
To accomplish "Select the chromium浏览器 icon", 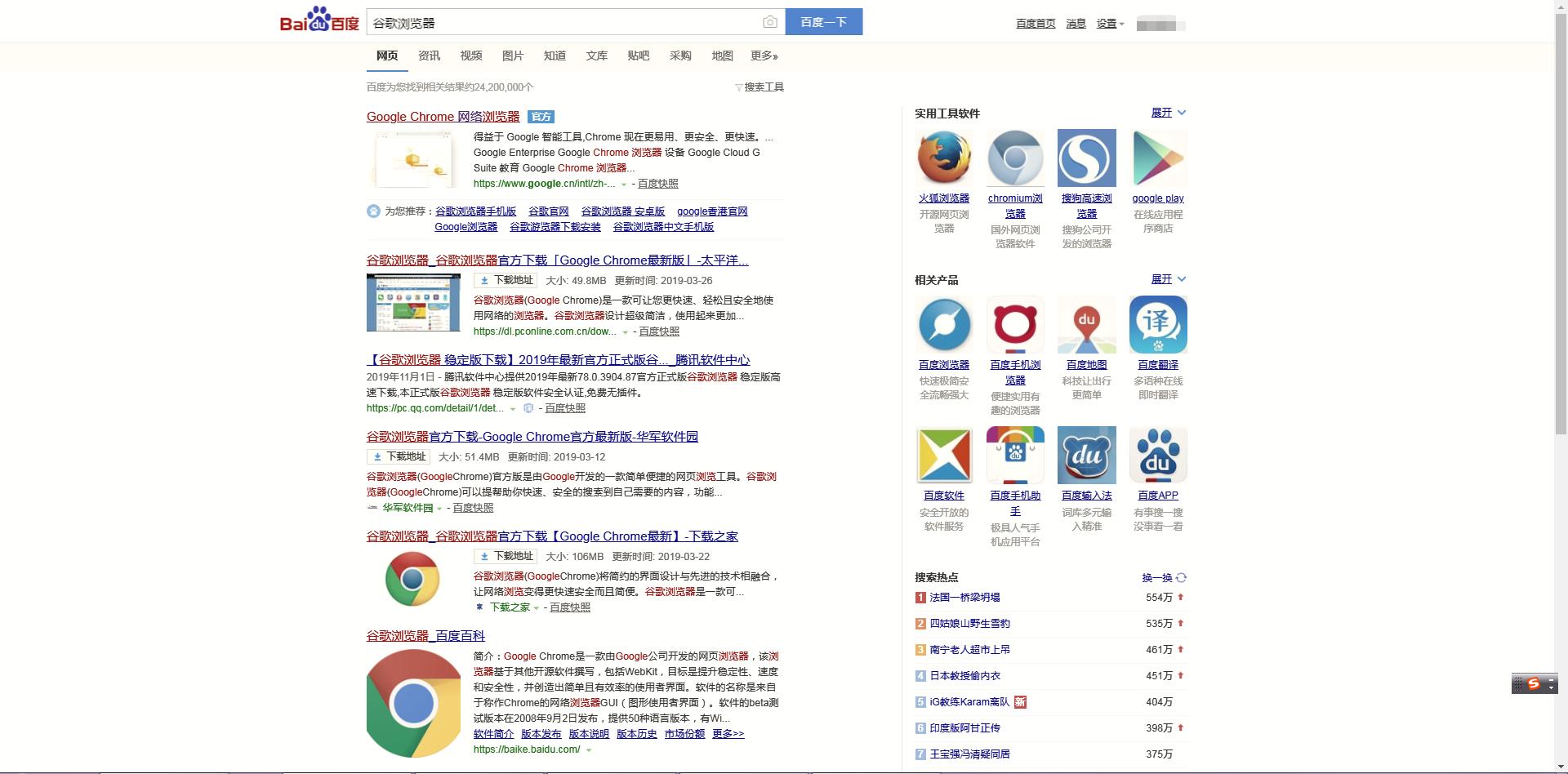I will [x=1015, y=158].
